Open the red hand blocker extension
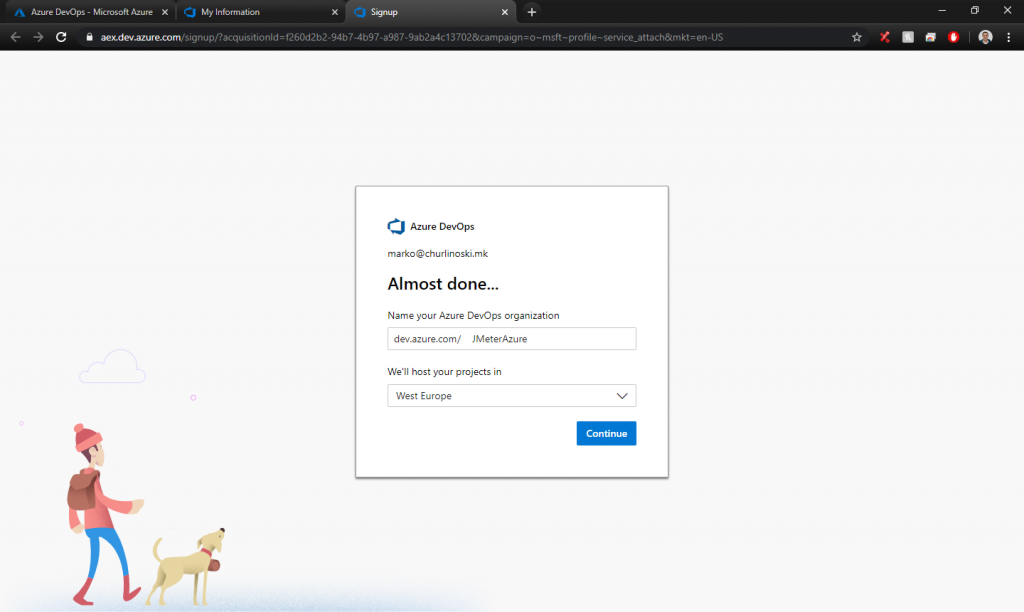This screenshot has width=1024, height=612. tap(953, 37)
